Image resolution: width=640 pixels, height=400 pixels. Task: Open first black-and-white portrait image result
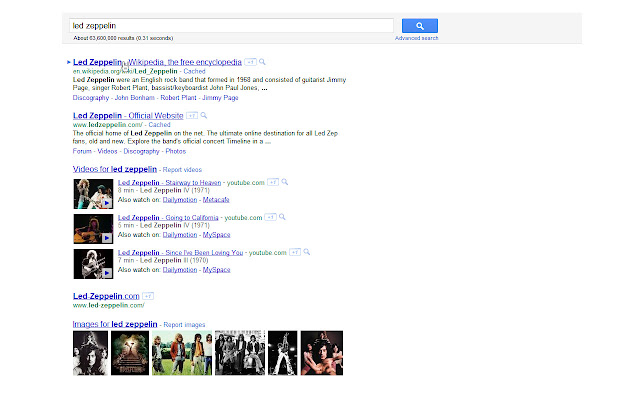click(x=91, y=353)
